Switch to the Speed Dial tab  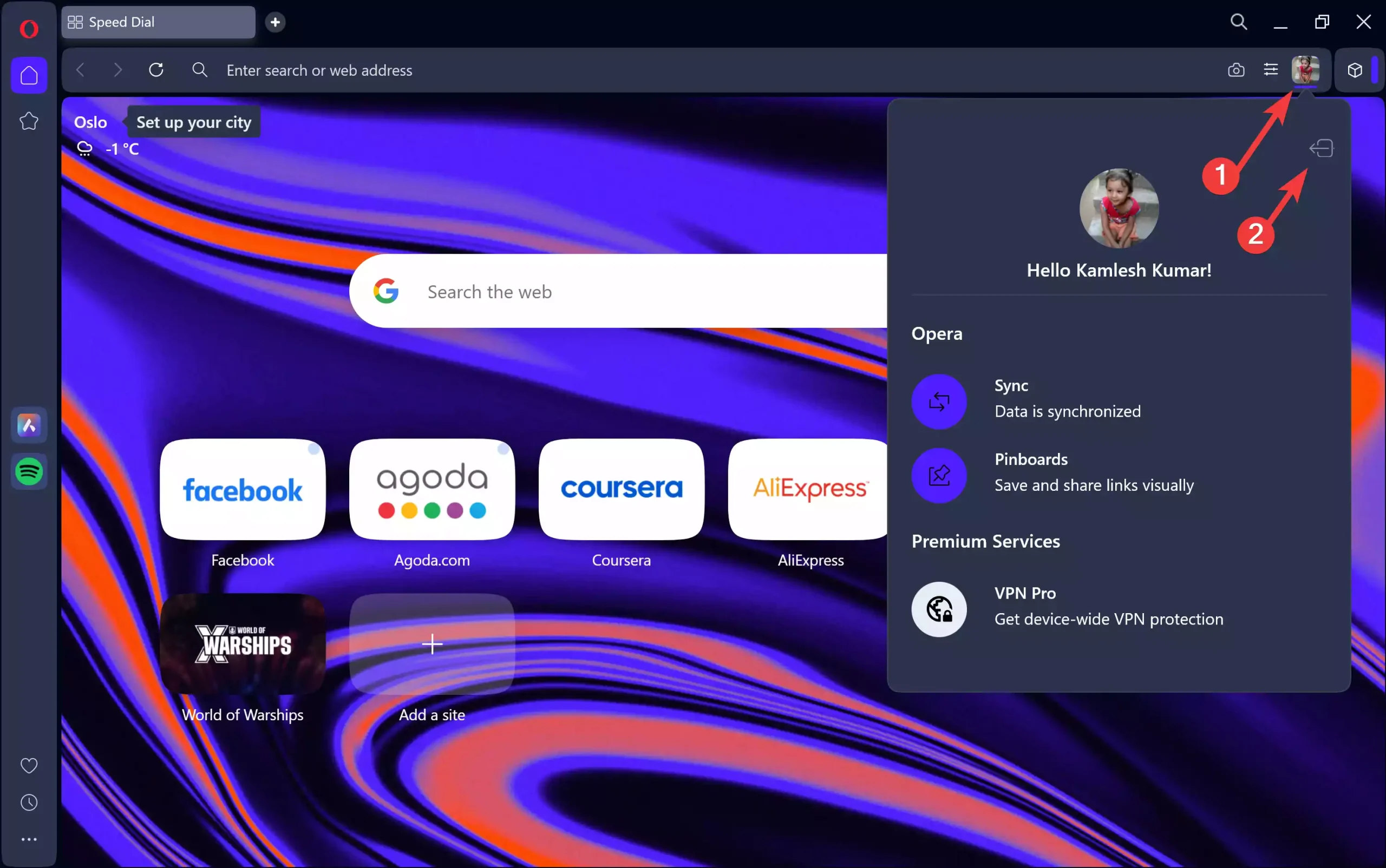click(158, 22)
